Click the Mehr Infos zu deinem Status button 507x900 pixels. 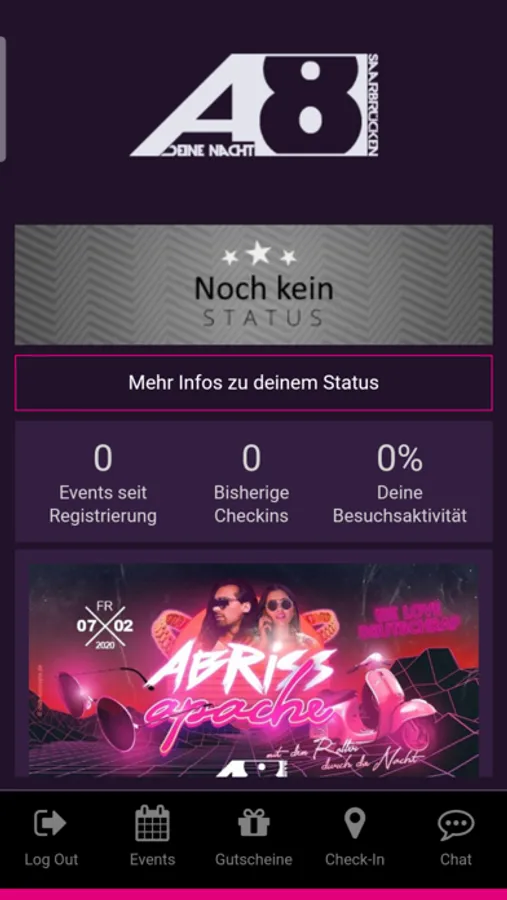[254, 383]
